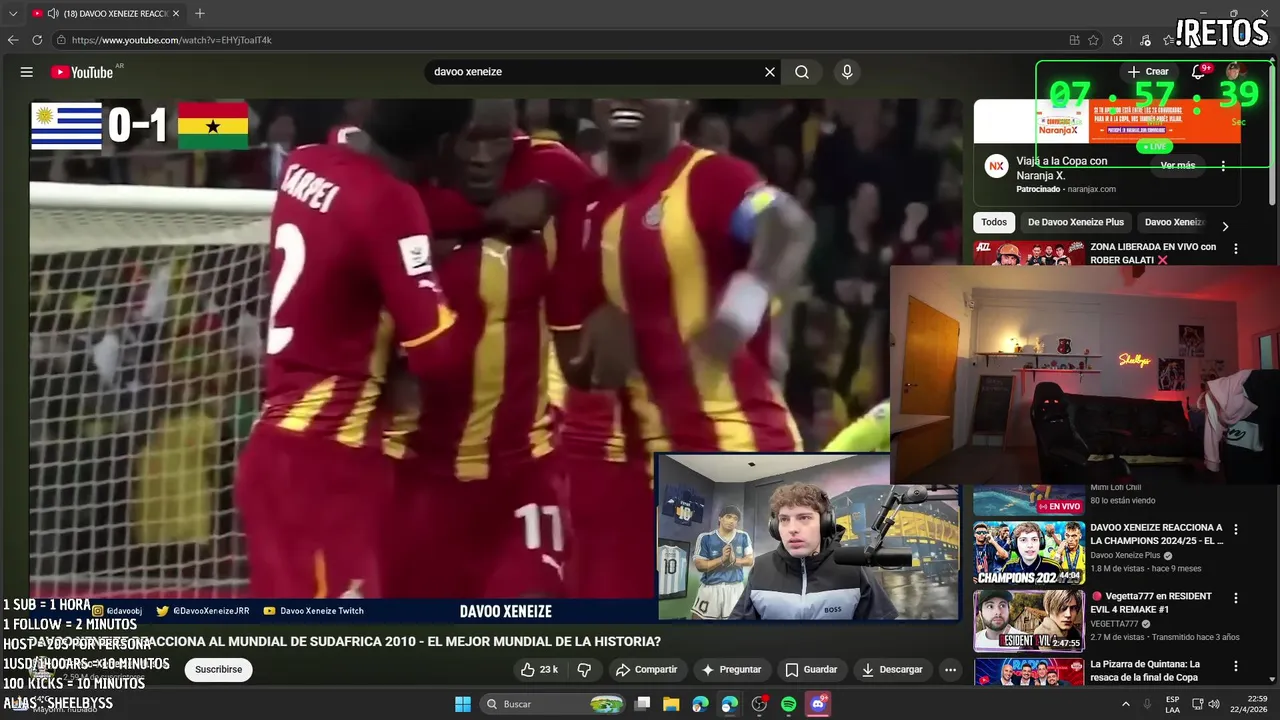Select the De Davoo Xeneize Plus chip
The width and height of the screenshot is (1280, 720).
click(1075, 222)
